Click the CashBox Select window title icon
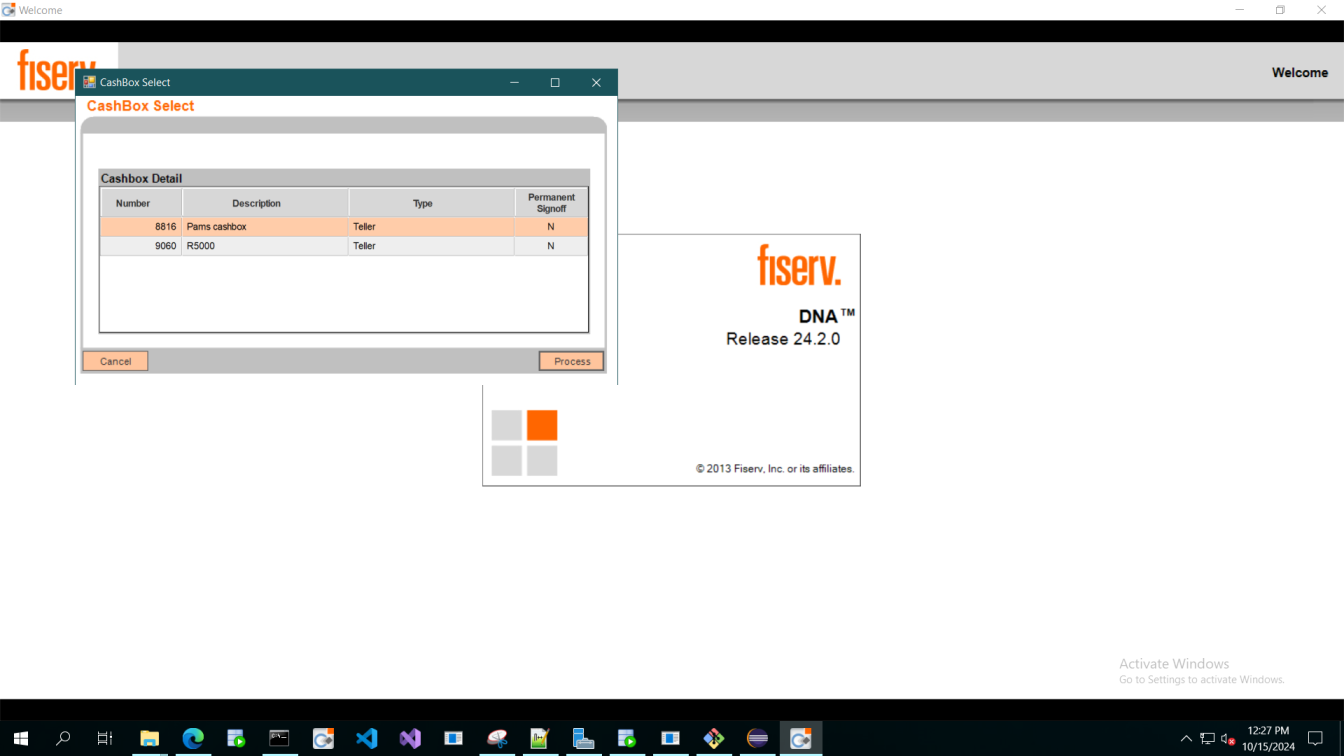Screen dimensions: 1344x756 [x=89, y=82]
